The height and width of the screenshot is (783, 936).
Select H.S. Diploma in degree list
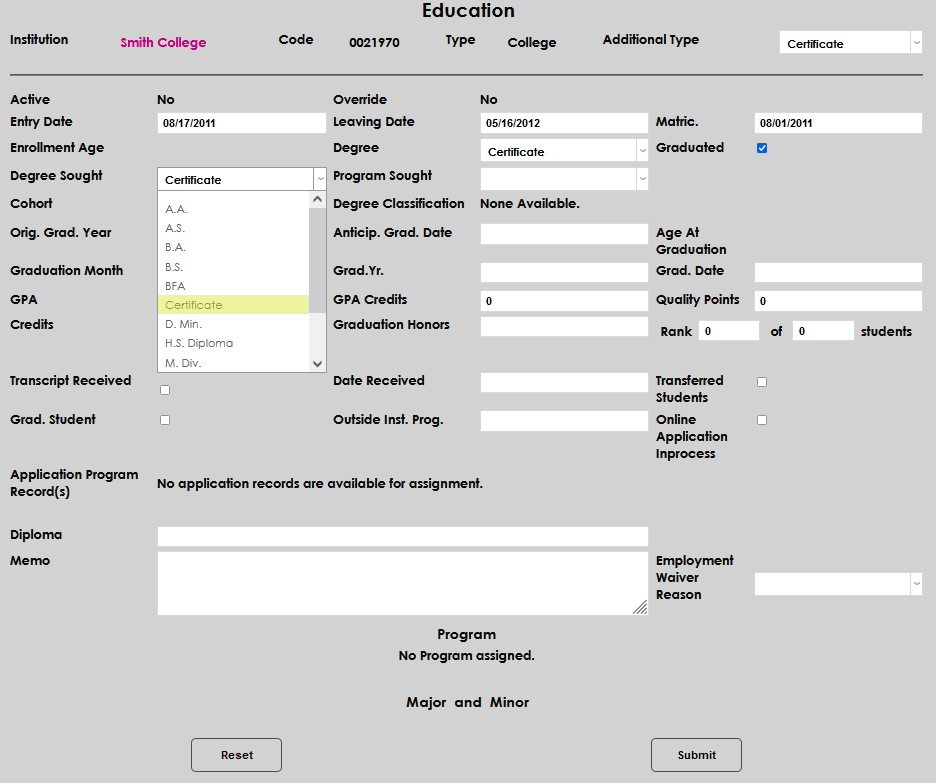(x=199, y=343)
